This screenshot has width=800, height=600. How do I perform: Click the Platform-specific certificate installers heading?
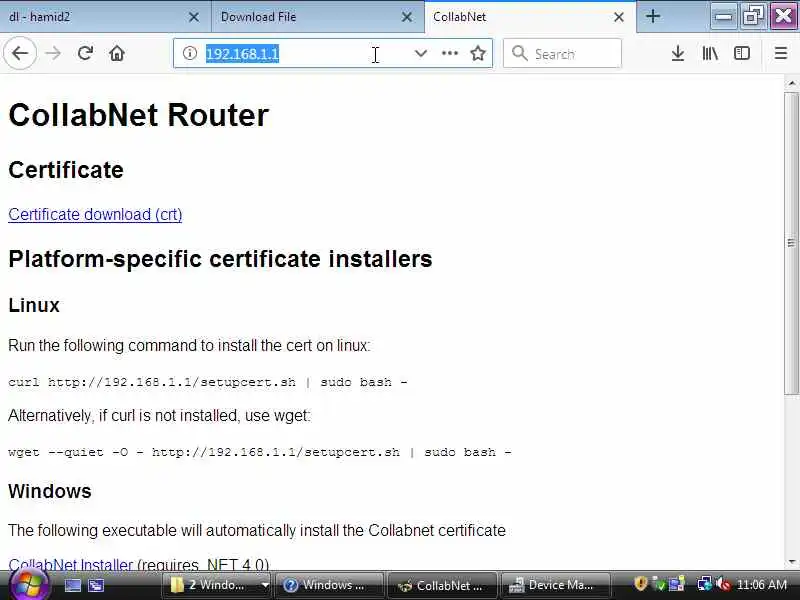point(220,259)
